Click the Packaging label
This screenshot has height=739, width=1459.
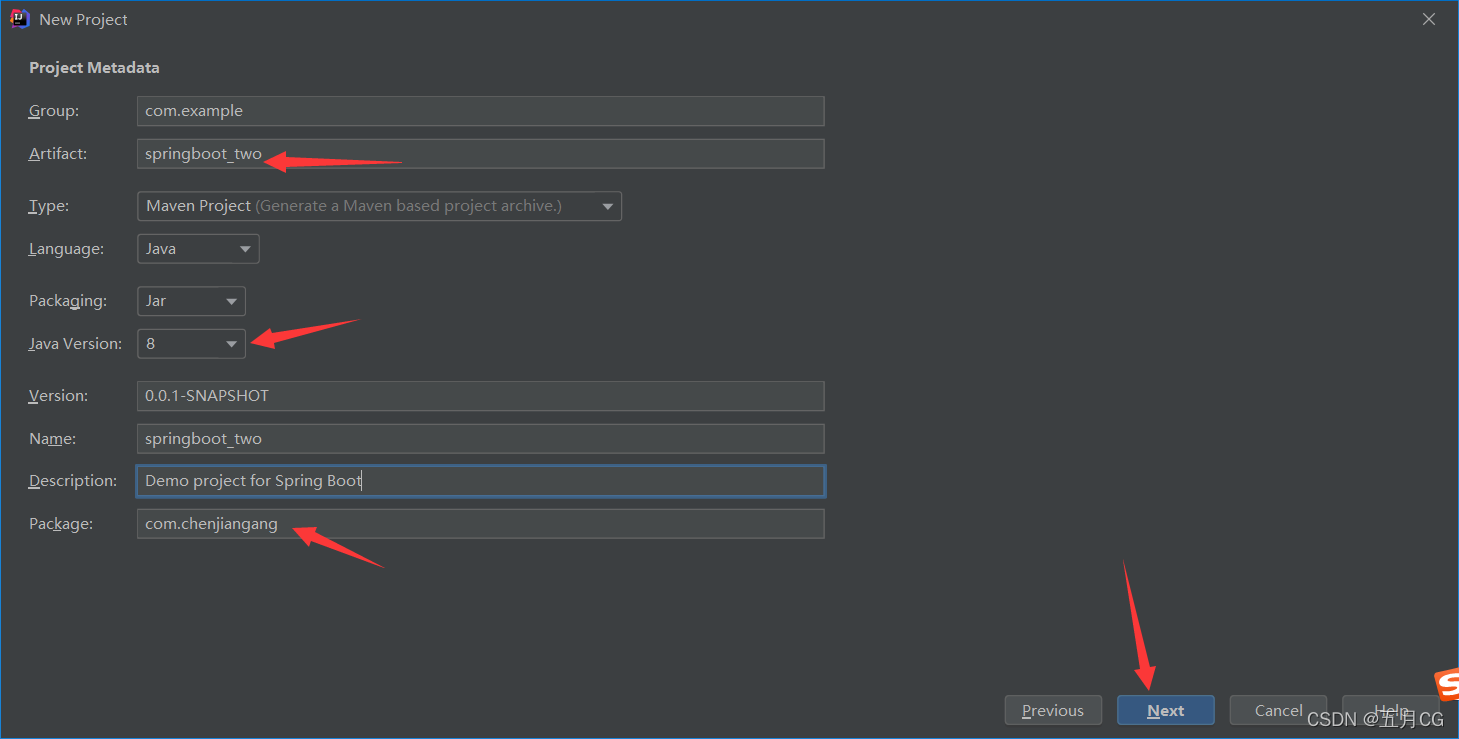[68, 301]
